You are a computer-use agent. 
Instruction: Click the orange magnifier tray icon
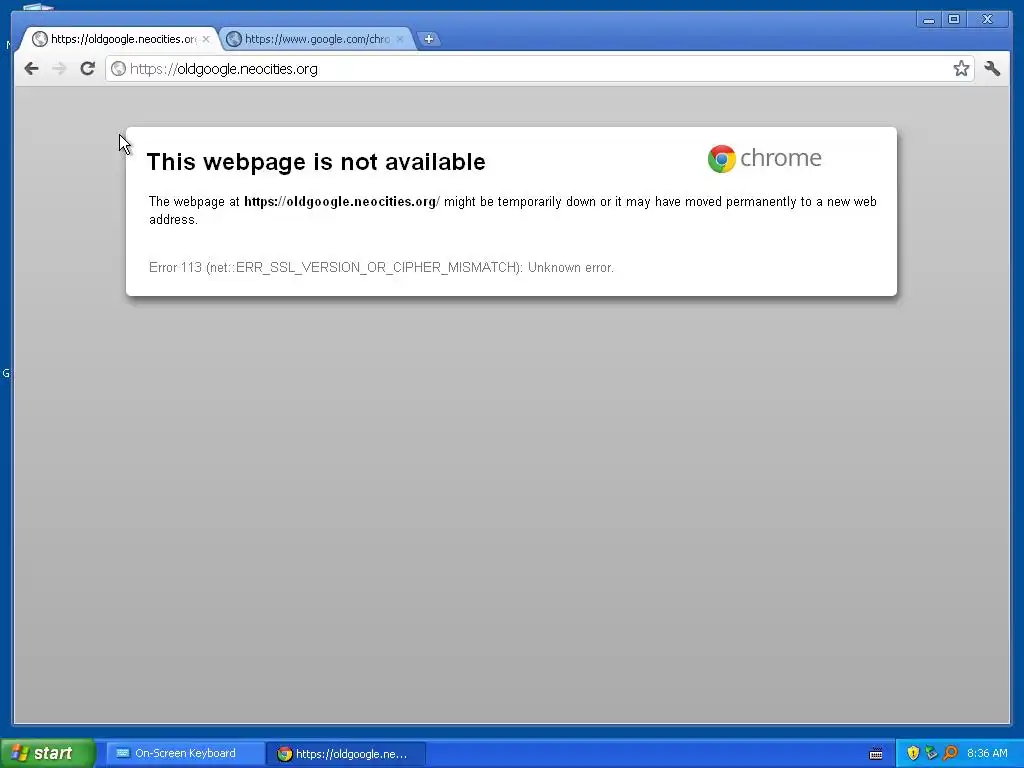click(x=950, y=754)
